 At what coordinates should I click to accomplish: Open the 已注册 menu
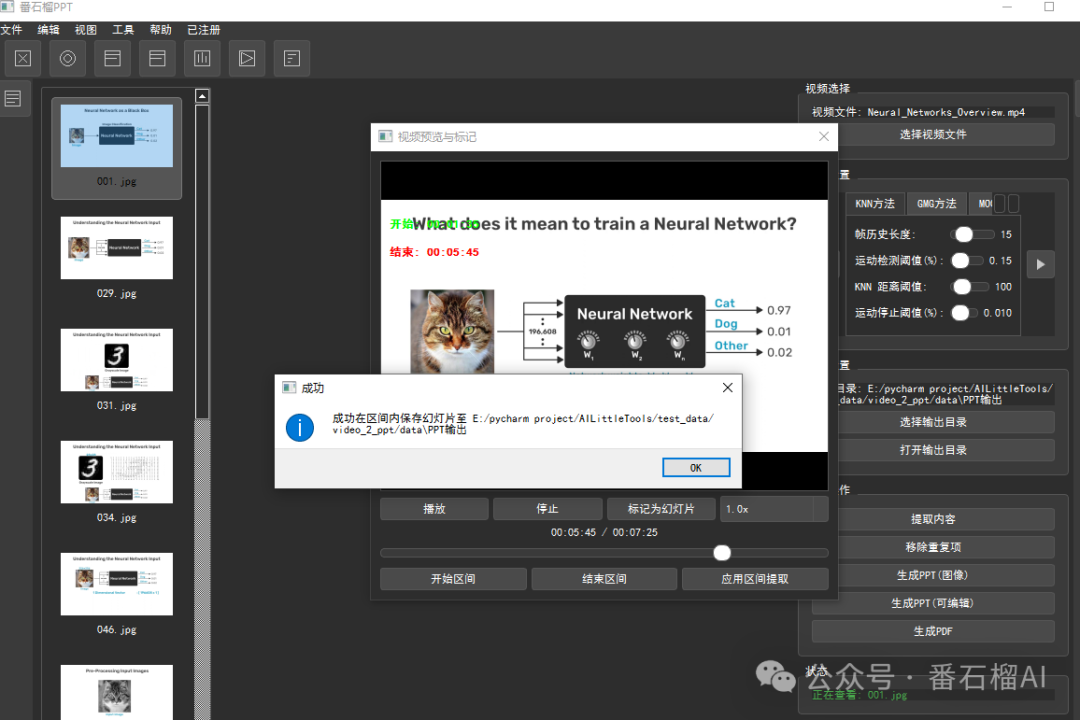pos(204,30)
